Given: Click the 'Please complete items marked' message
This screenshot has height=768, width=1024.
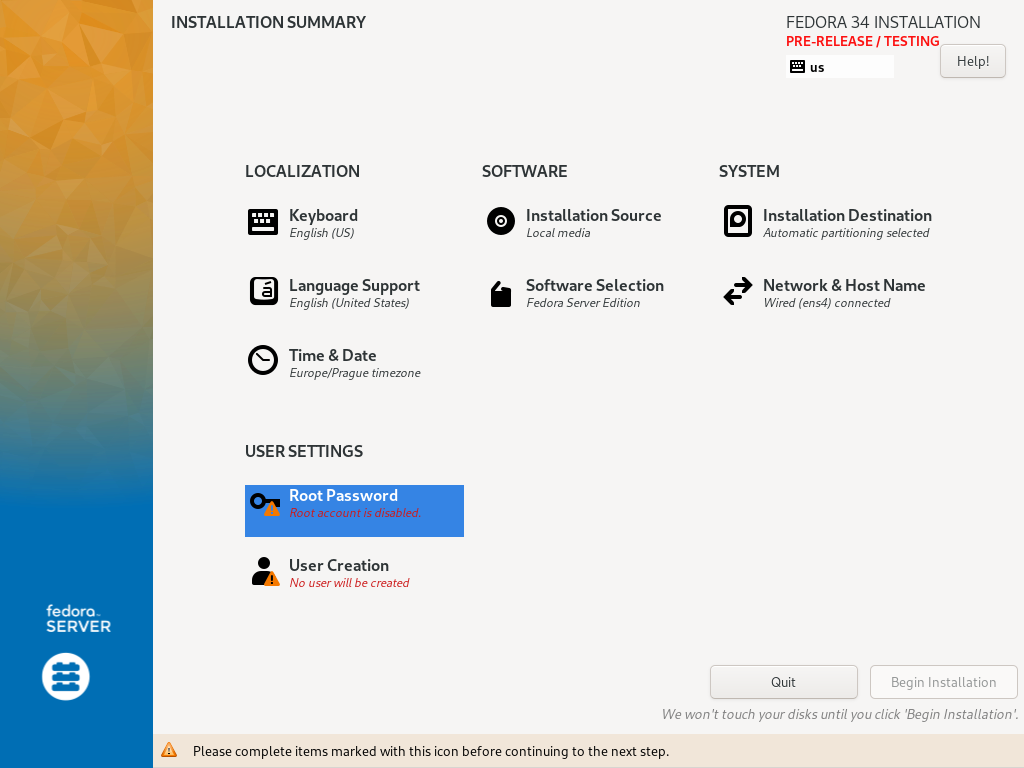Looking at the screenshot, I should [x=431, y=751].
